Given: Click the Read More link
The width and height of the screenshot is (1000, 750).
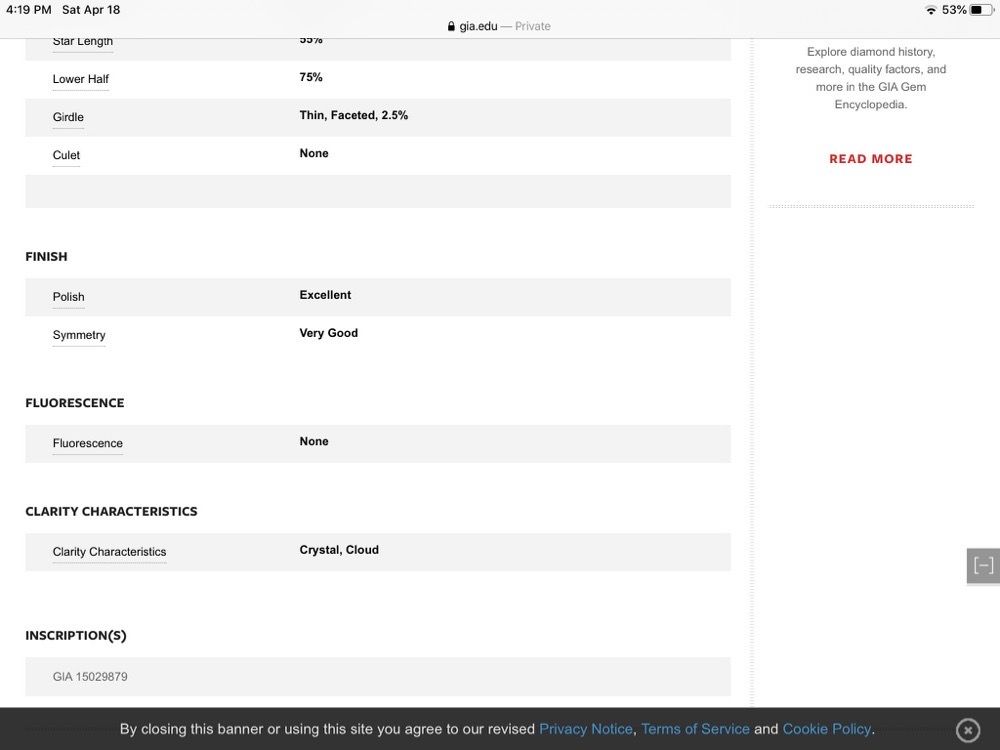Looking at the screenshot, I should pos(870,159).
